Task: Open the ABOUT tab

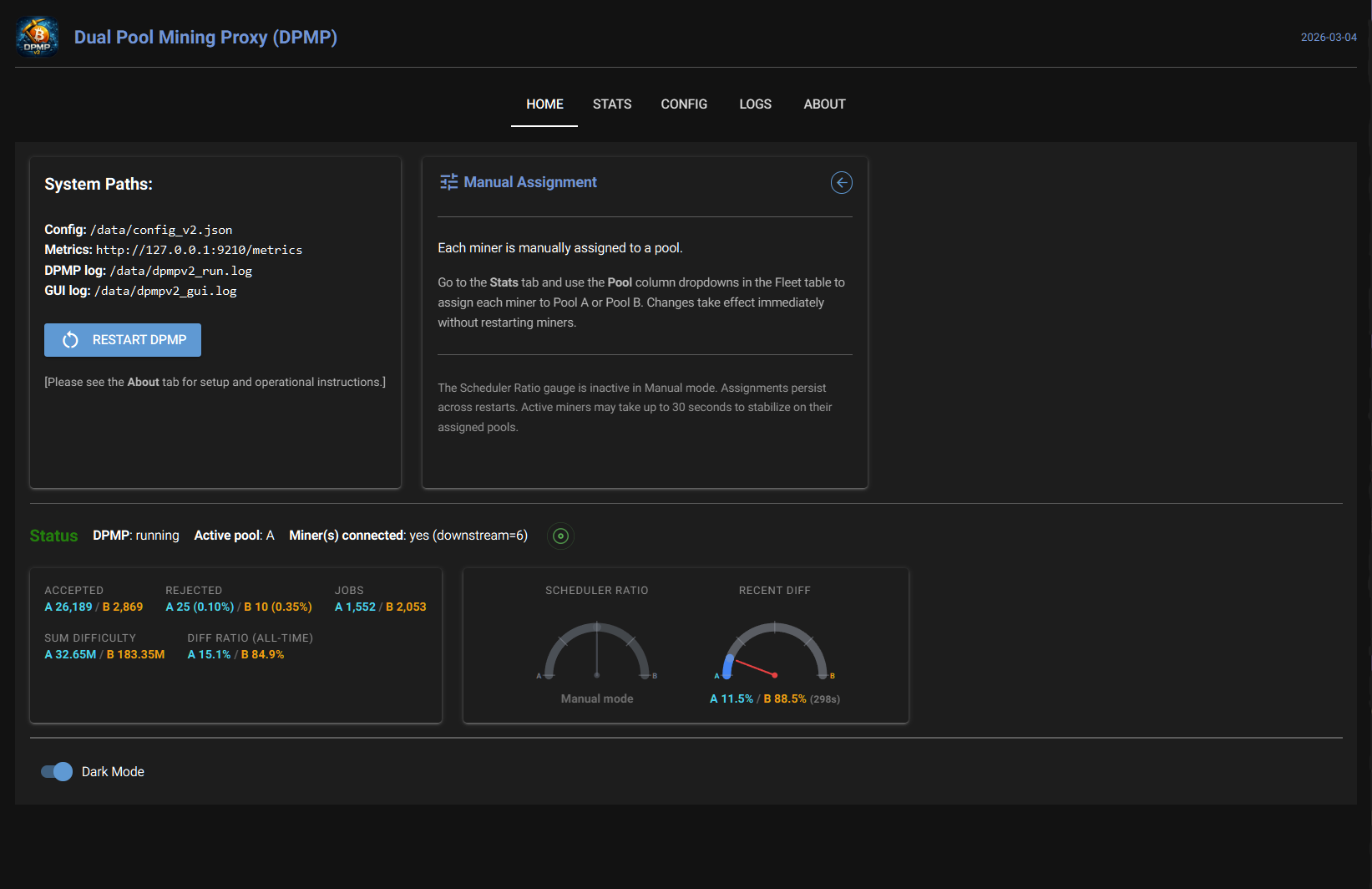Action: pos(824,104)
